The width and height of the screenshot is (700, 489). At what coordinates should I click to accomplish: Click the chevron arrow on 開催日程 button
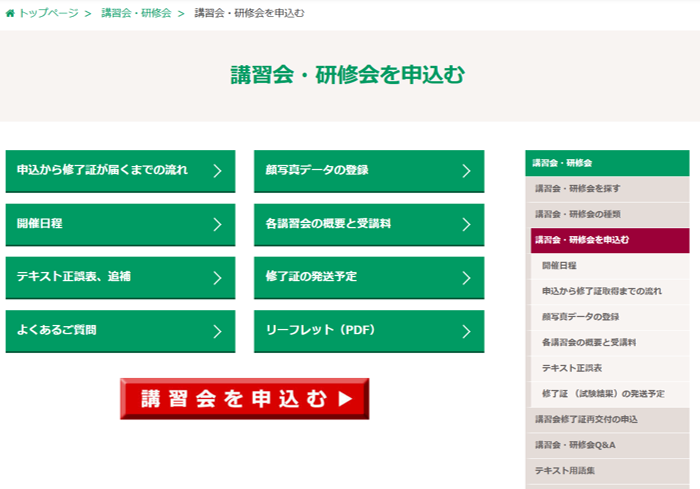pyautogui.click(x=217, y=224)
